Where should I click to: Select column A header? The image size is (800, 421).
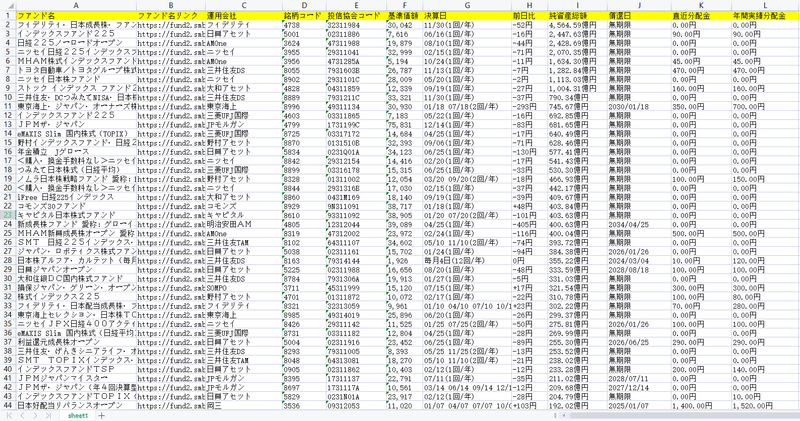(x=76, y=6)
